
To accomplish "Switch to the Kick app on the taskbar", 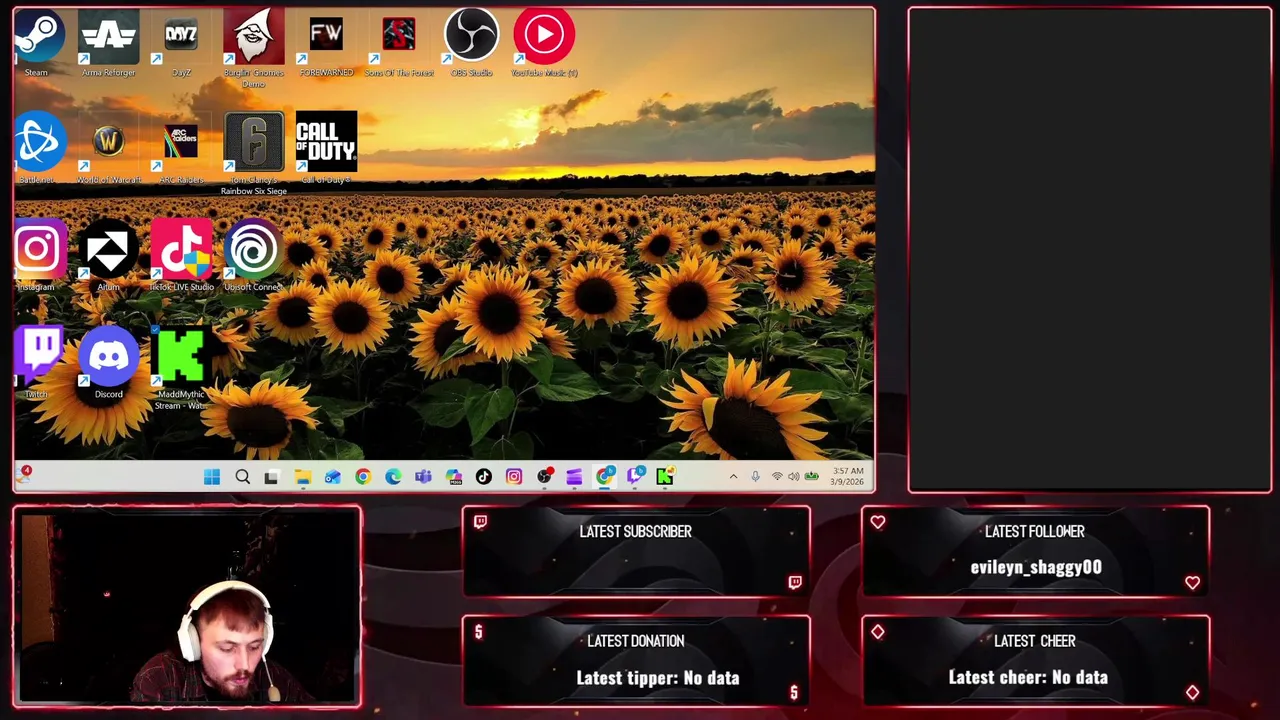I will pos(665,477).
